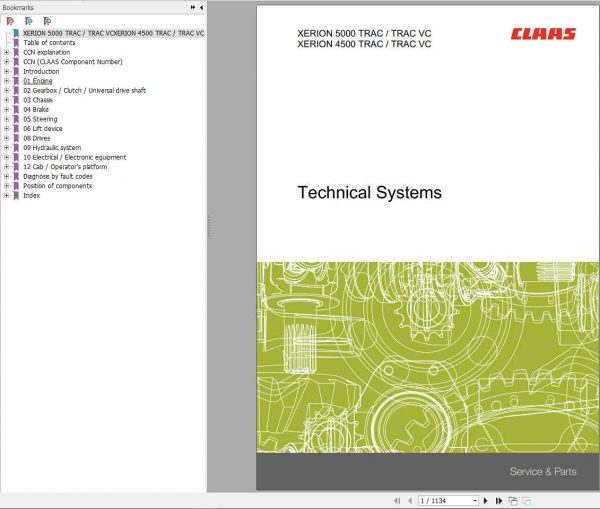Click the second bookmark options toolbar icon
Viewport: 600px width, 509px height.
click(29, 21)
